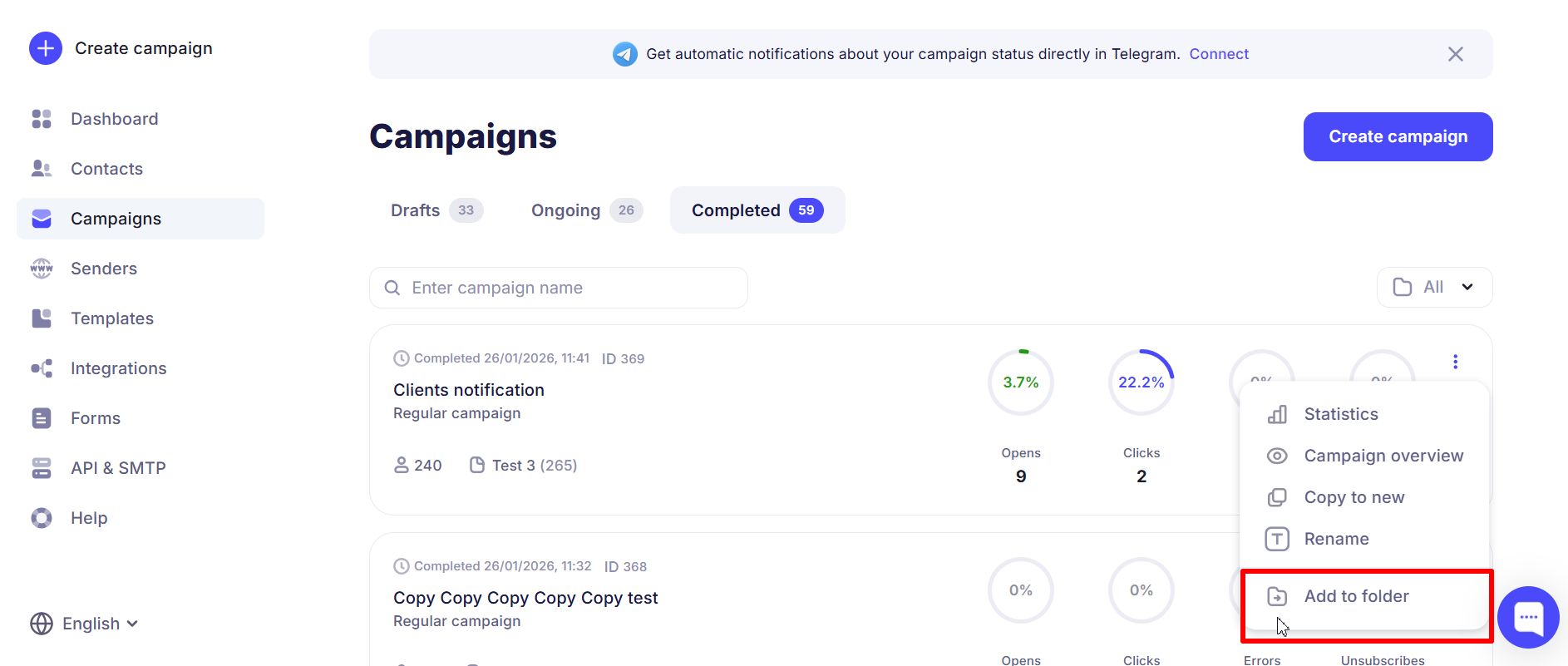Navigate to Integrations

tap(118, 368)
